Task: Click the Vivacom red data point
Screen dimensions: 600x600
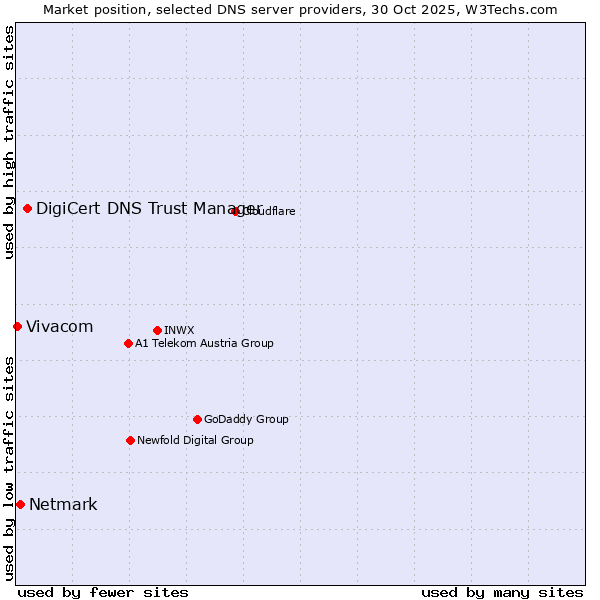Action: click(x=17, y=326)
